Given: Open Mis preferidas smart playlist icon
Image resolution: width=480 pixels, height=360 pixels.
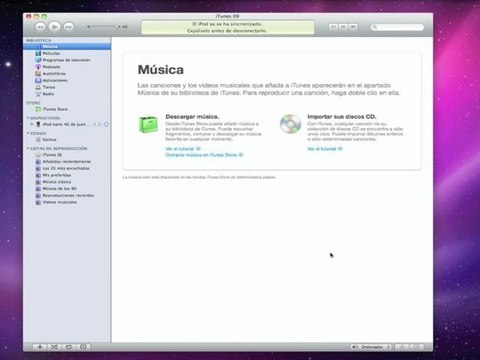Looking at the screenshot, I should (x=38, y=175).
